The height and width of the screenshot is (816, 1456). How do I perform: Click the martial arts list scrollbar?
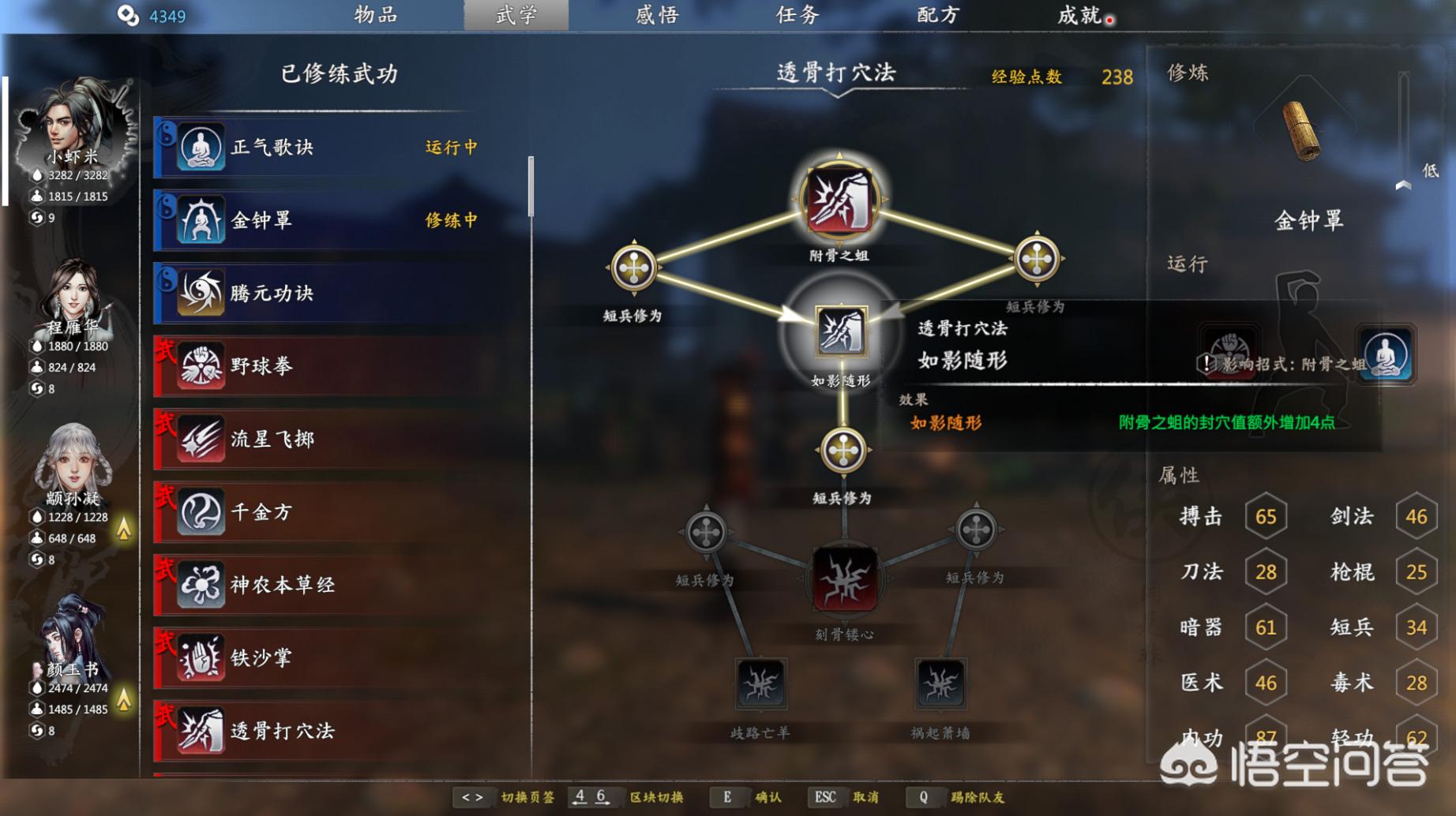pos(531,186)
